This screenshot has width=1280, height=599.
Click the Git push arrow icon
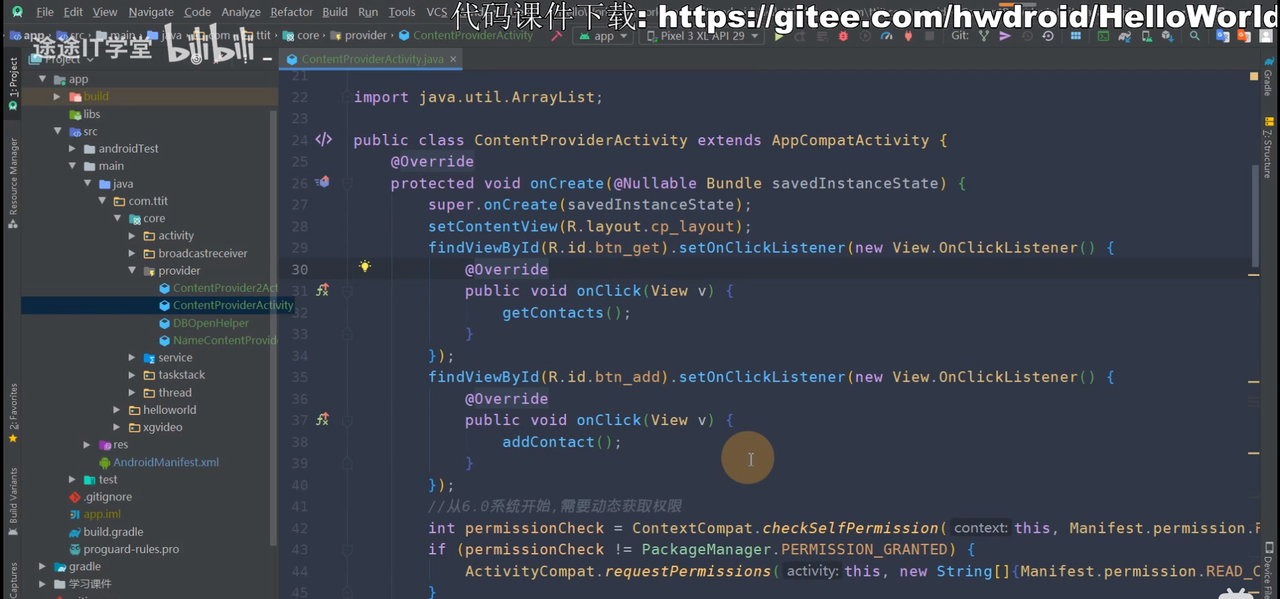coord(1004,36)
